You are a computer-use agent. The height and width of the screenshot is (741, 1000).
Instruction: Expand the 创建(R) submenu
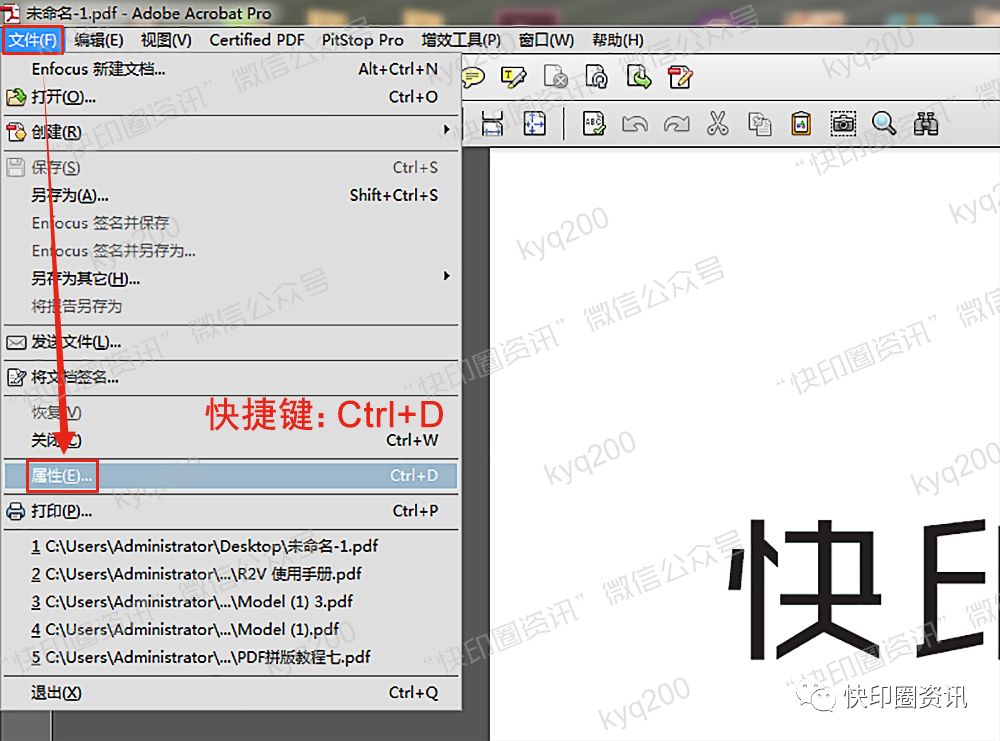point(232,132)
